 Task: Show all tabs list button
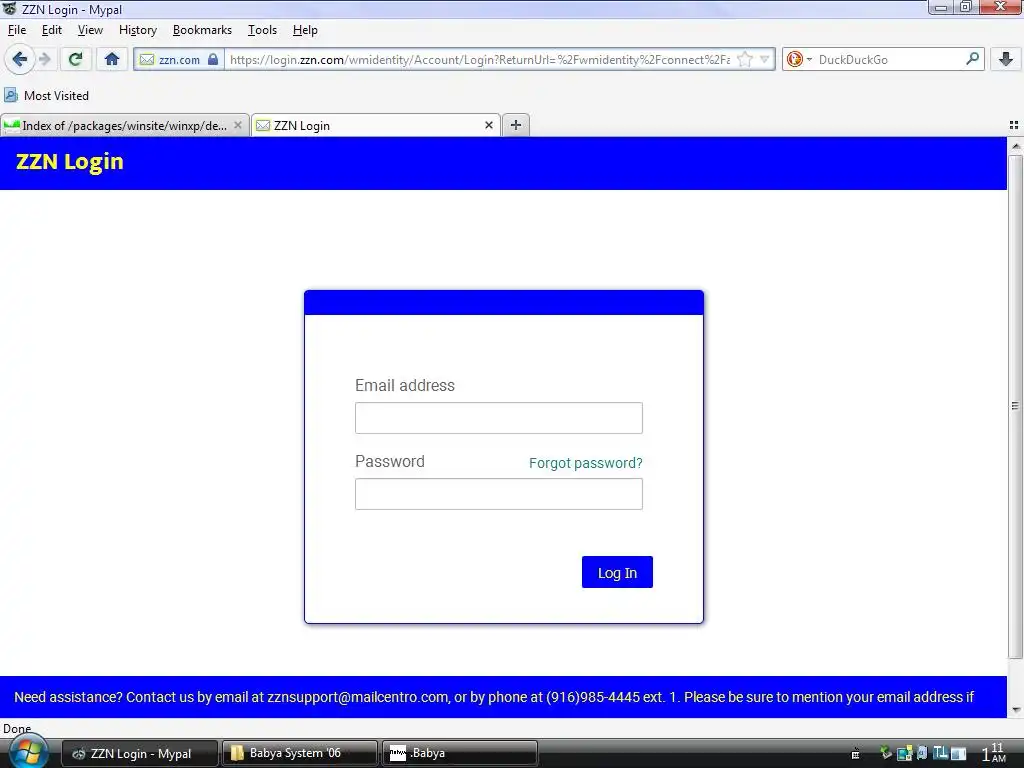click(1014, 125)
